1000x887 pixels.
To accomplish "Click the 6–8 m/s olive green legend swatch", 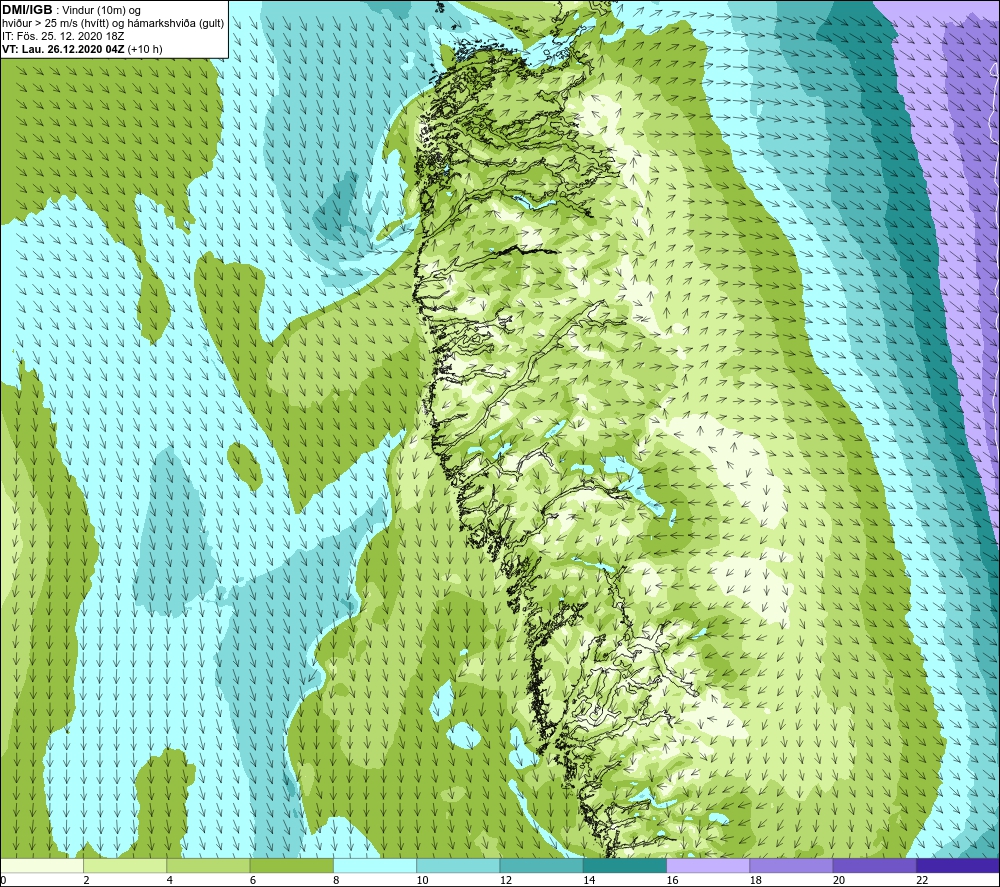I will point(291,865).
